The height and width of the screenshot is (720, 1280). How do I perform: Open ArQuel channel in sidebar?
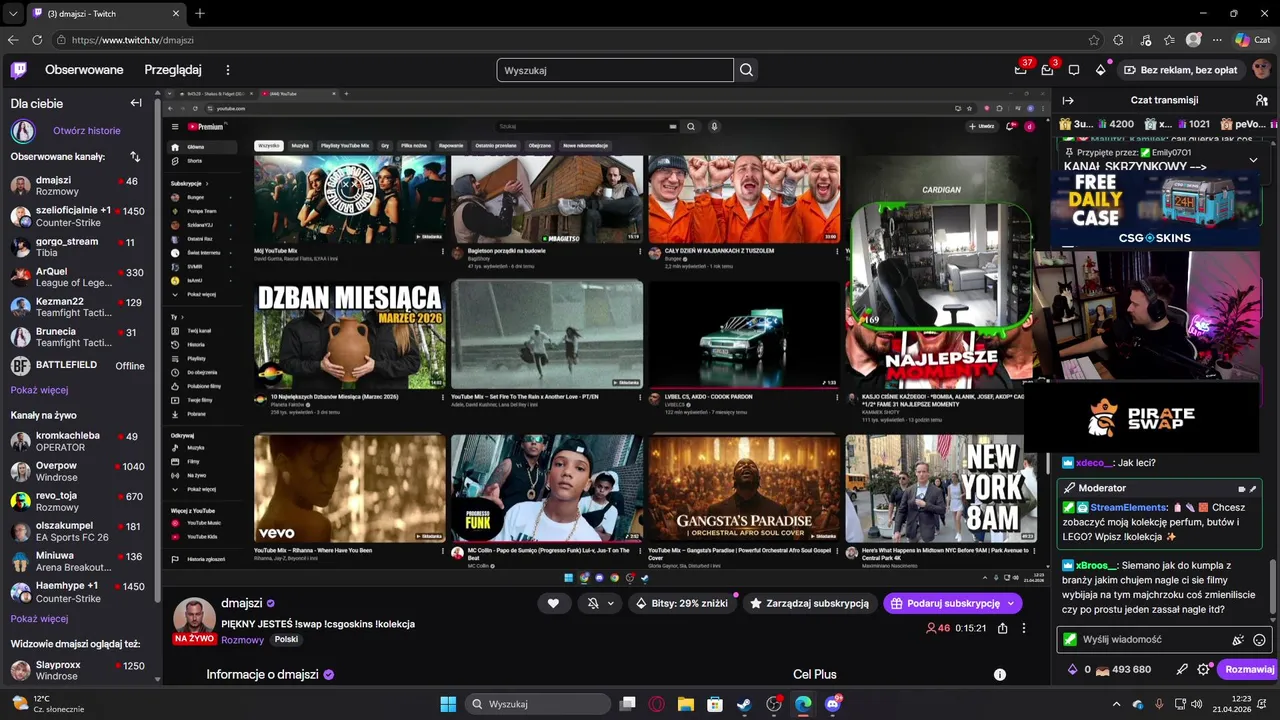(78, 277)
